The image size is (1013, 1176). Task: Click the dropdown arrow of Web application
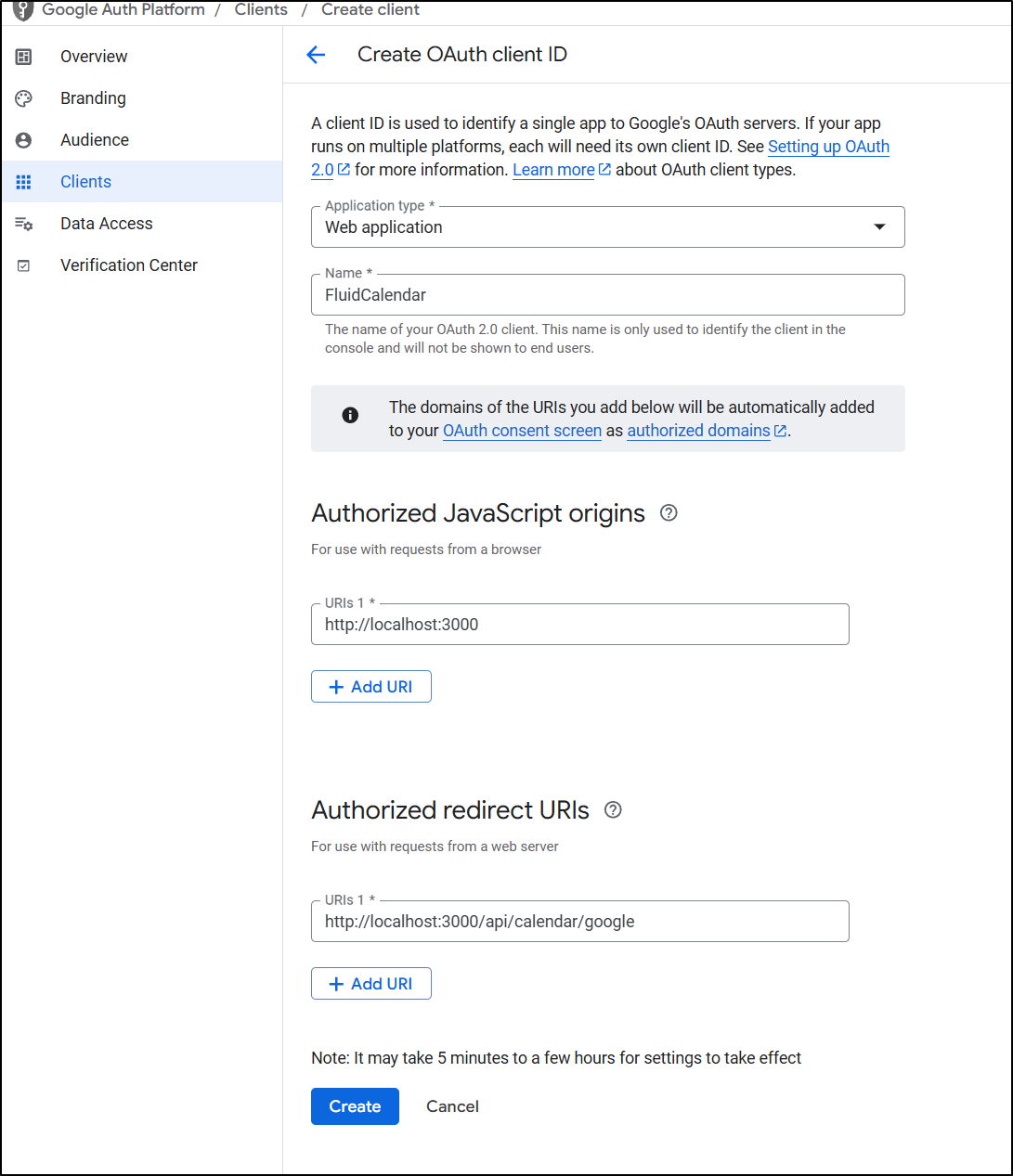click(879, 227)
